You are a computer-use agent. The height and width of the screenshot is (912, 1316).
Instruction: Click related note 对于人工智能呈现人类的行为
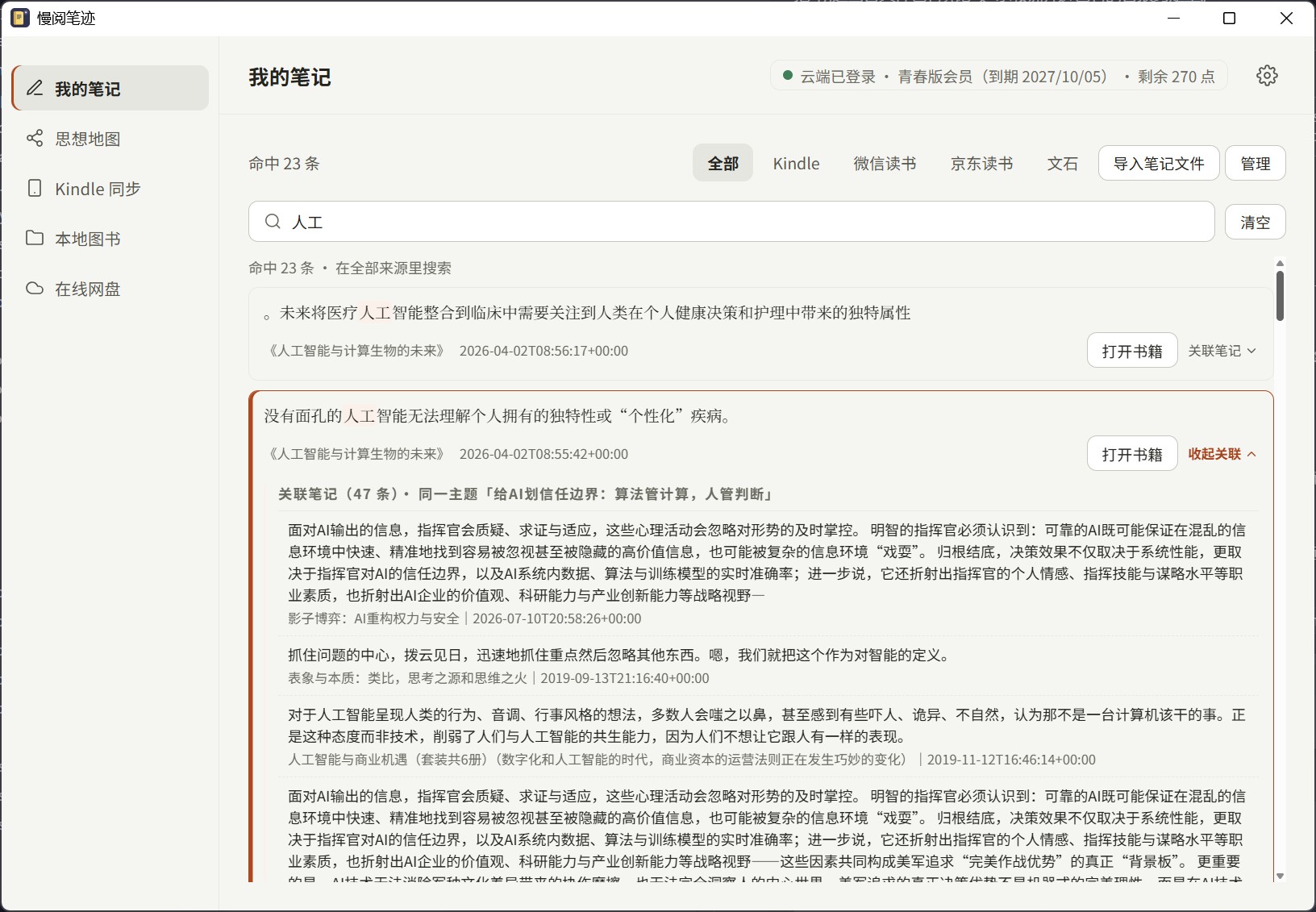pyautogui.click(x=767, y=726)
